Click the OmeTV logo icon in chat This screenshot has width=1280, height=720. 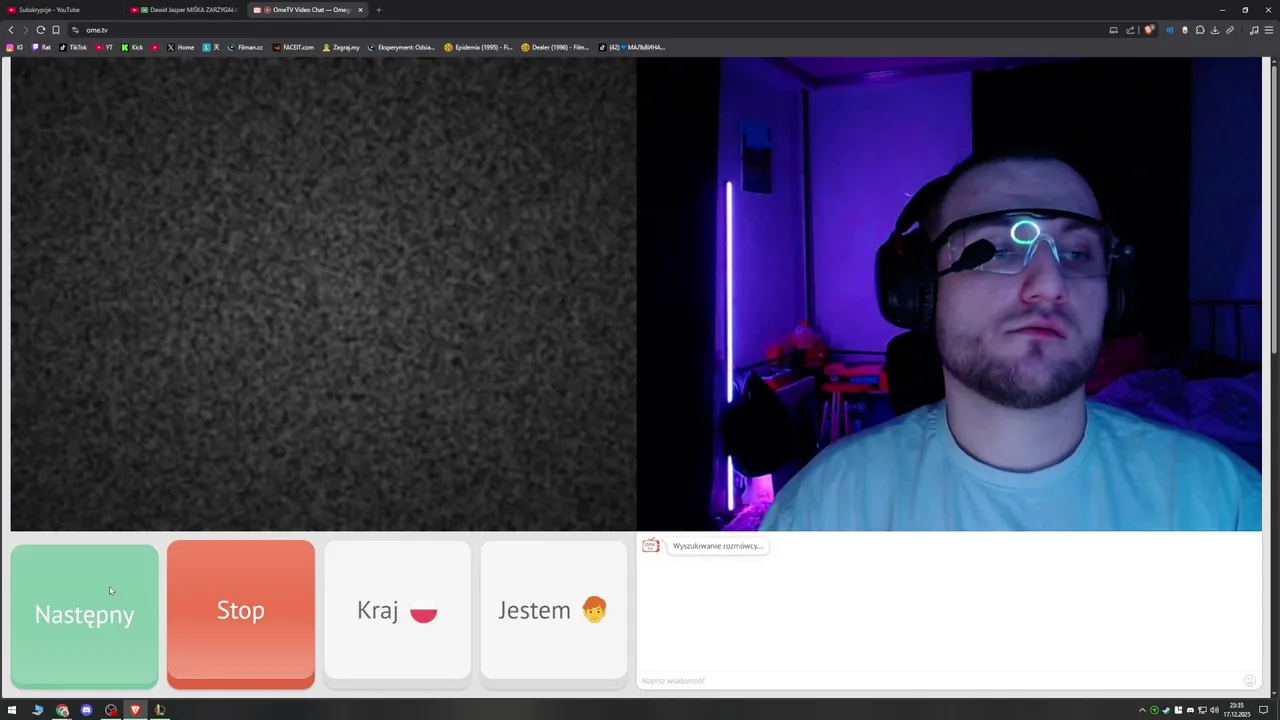click(651, 545)
